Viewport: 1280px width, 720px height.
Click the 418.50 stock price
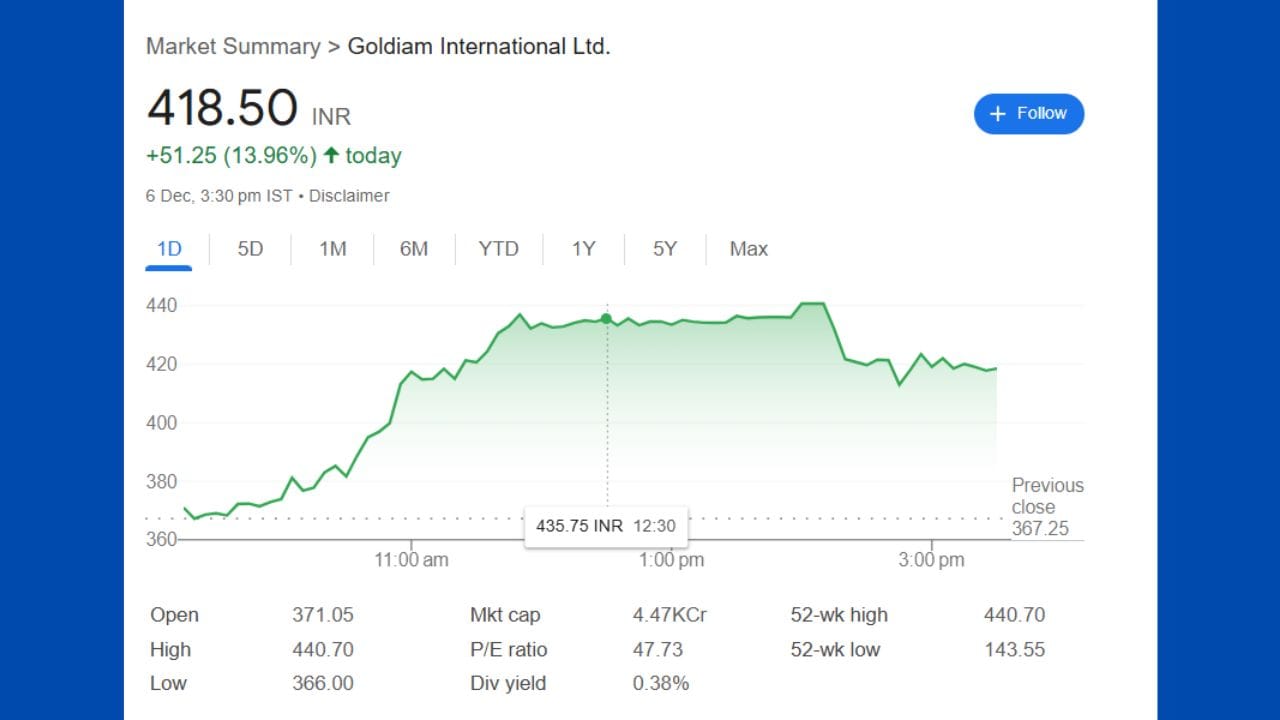click(222, 108)
